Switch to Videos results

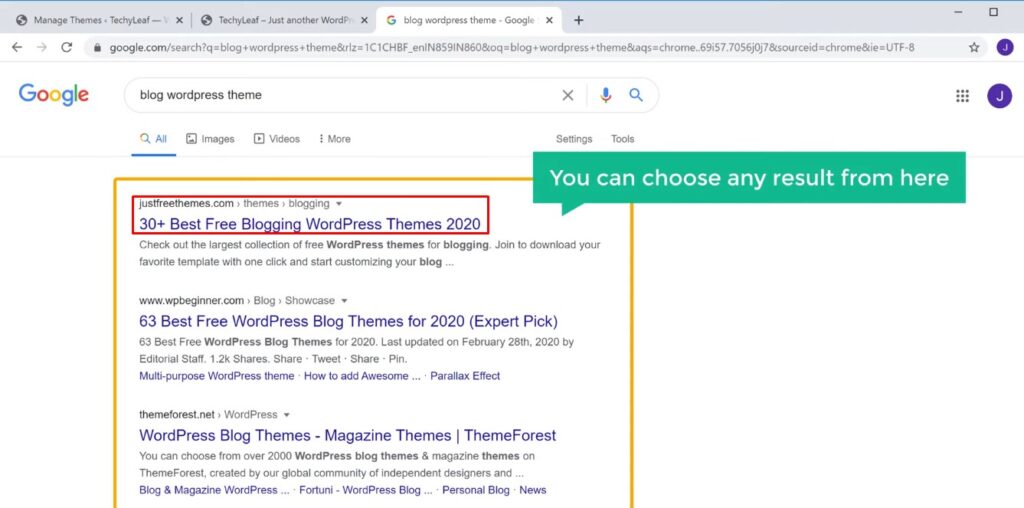[276, 139]
